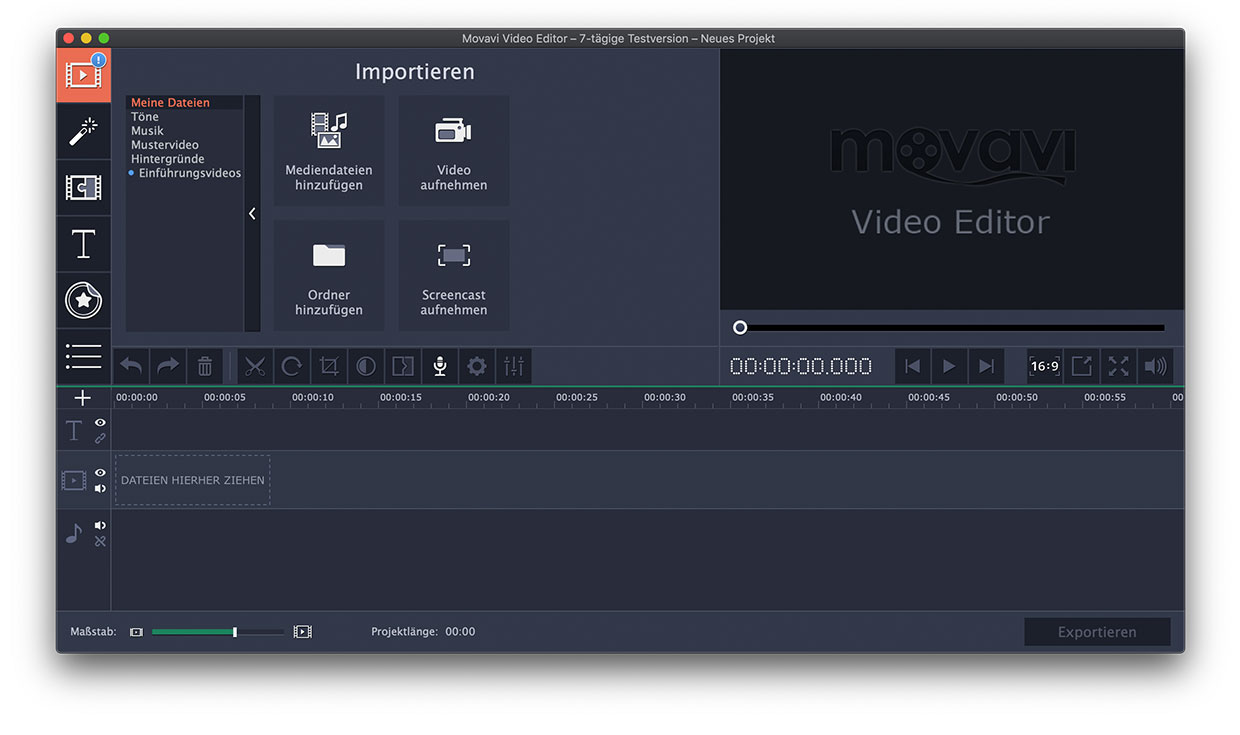The width and height of the screenshot is (1240, 735).
Task: Click the Dateien hierher ziehen drop area
Action: pyautogui.click(x=193, y=480)
